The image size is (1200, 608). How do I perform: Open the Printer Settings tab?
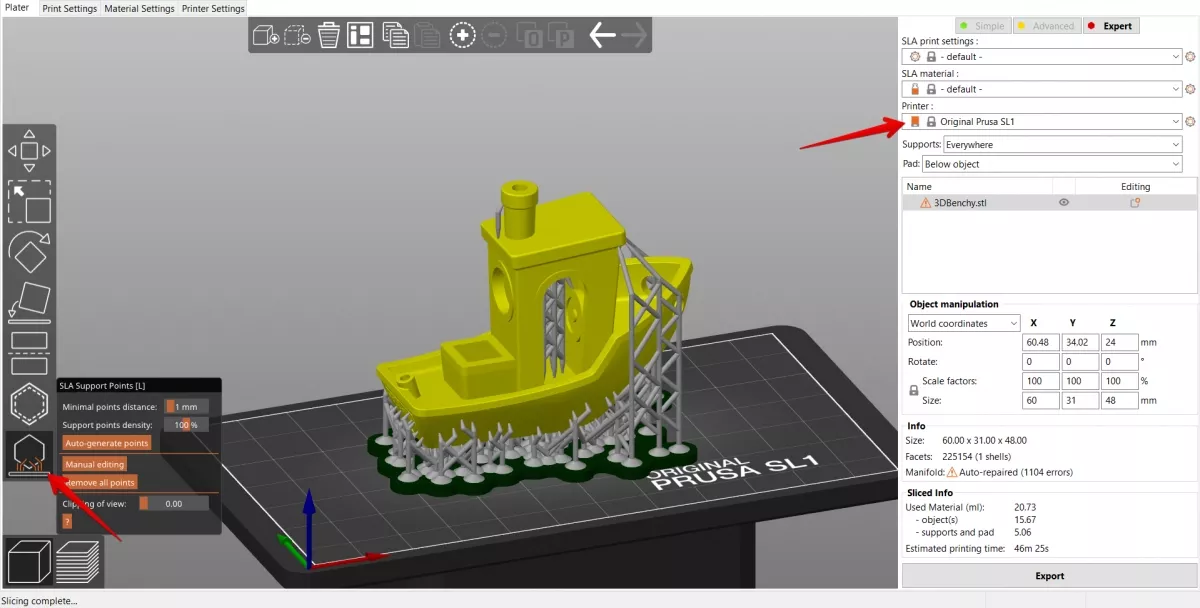(213, 8)
